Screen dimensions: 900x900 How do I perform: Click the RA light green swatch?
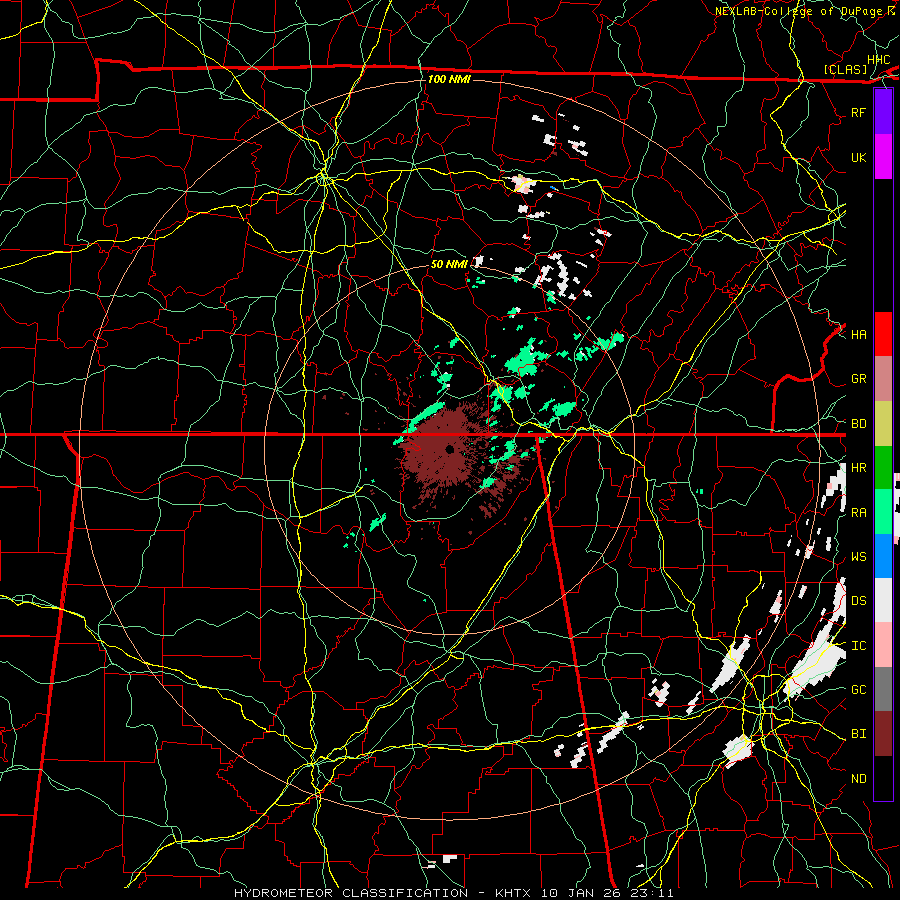coord(883,512)
